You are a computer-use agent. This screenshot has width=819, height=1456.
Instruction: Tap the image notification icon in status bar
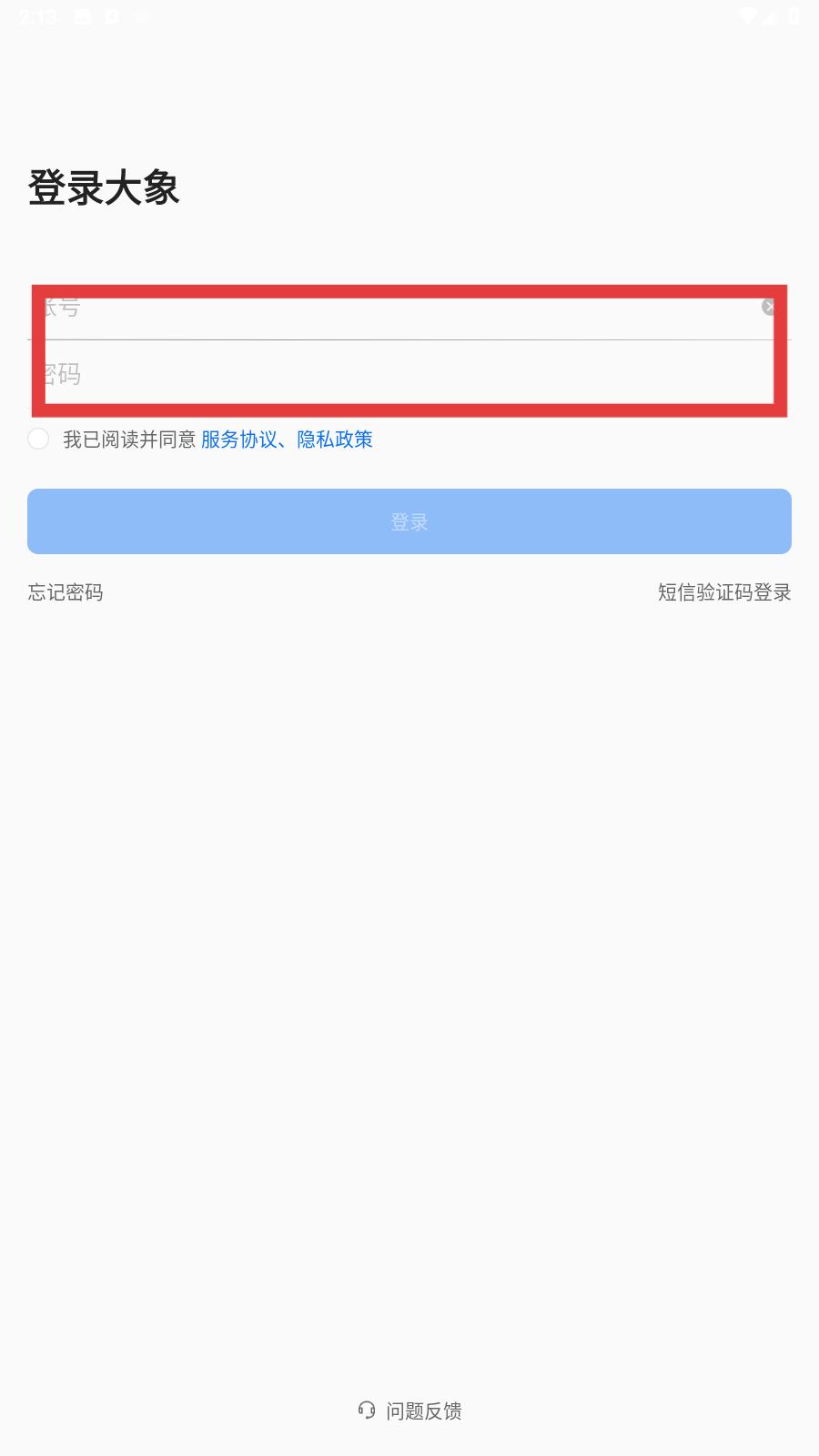(x=82, y=16)
